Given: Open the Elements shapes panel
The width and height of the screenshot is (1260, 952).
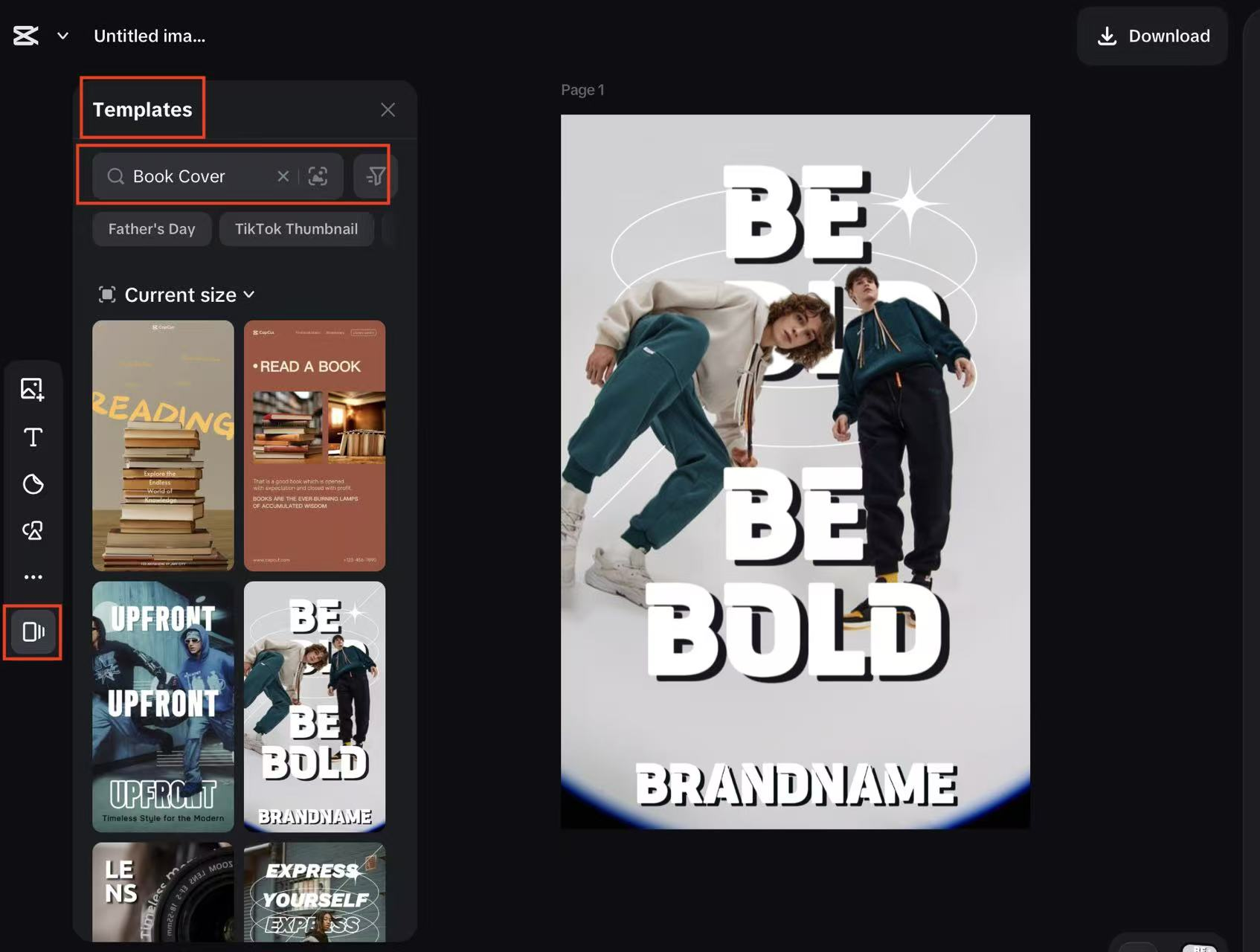Looking at the screenshot, I should tap(33, 530).
